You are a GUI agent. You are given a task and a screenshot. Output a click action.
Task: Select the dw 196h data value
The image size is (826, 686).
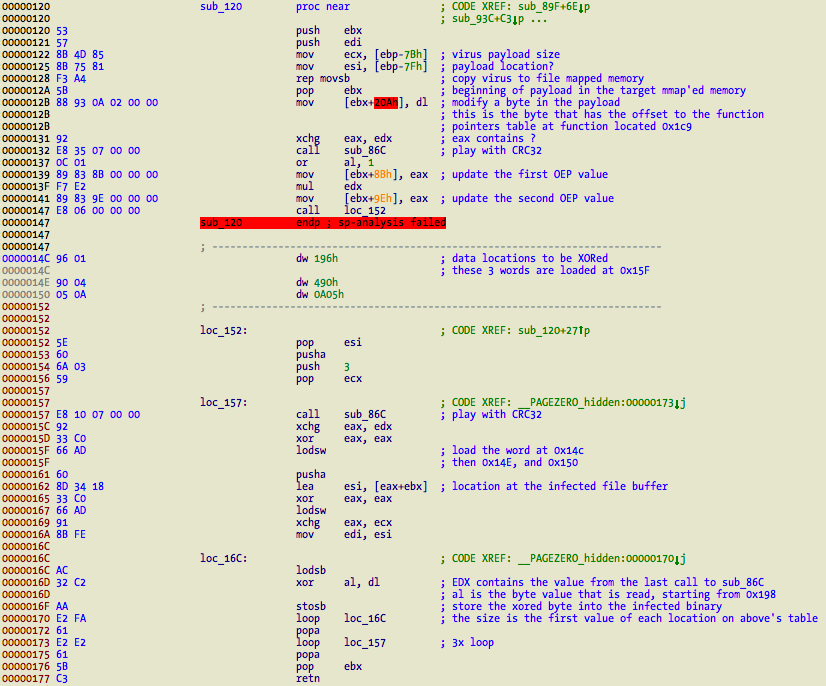326,259
